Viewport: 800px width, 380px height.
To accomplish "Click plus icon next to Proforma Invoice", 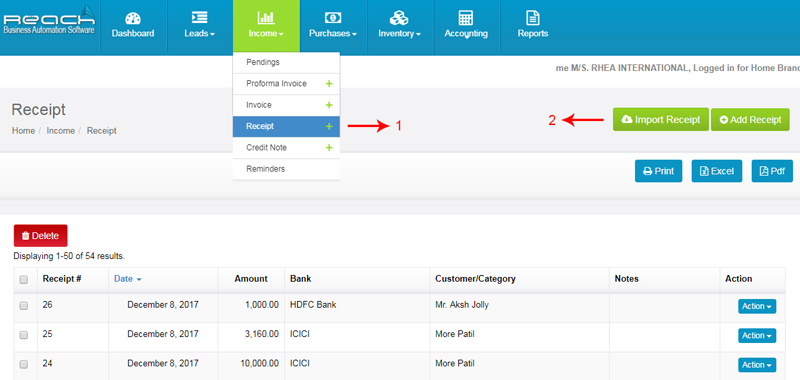I will tap(329, 84).
